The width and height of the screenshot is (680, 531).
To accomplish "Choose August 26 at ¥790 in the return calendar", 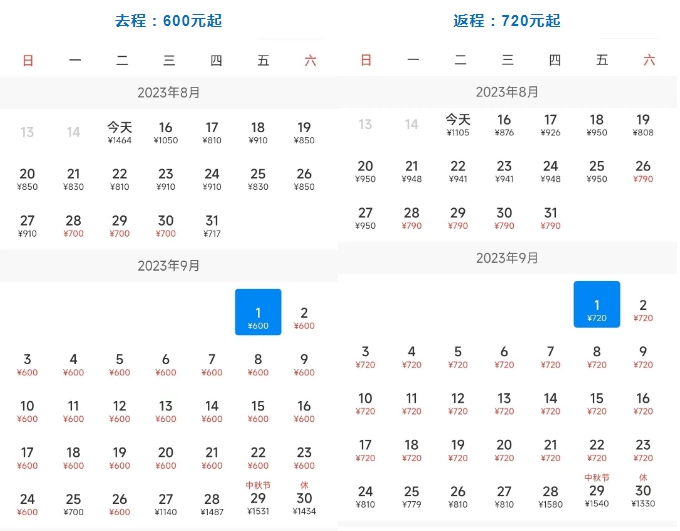I will click(643, 172).
